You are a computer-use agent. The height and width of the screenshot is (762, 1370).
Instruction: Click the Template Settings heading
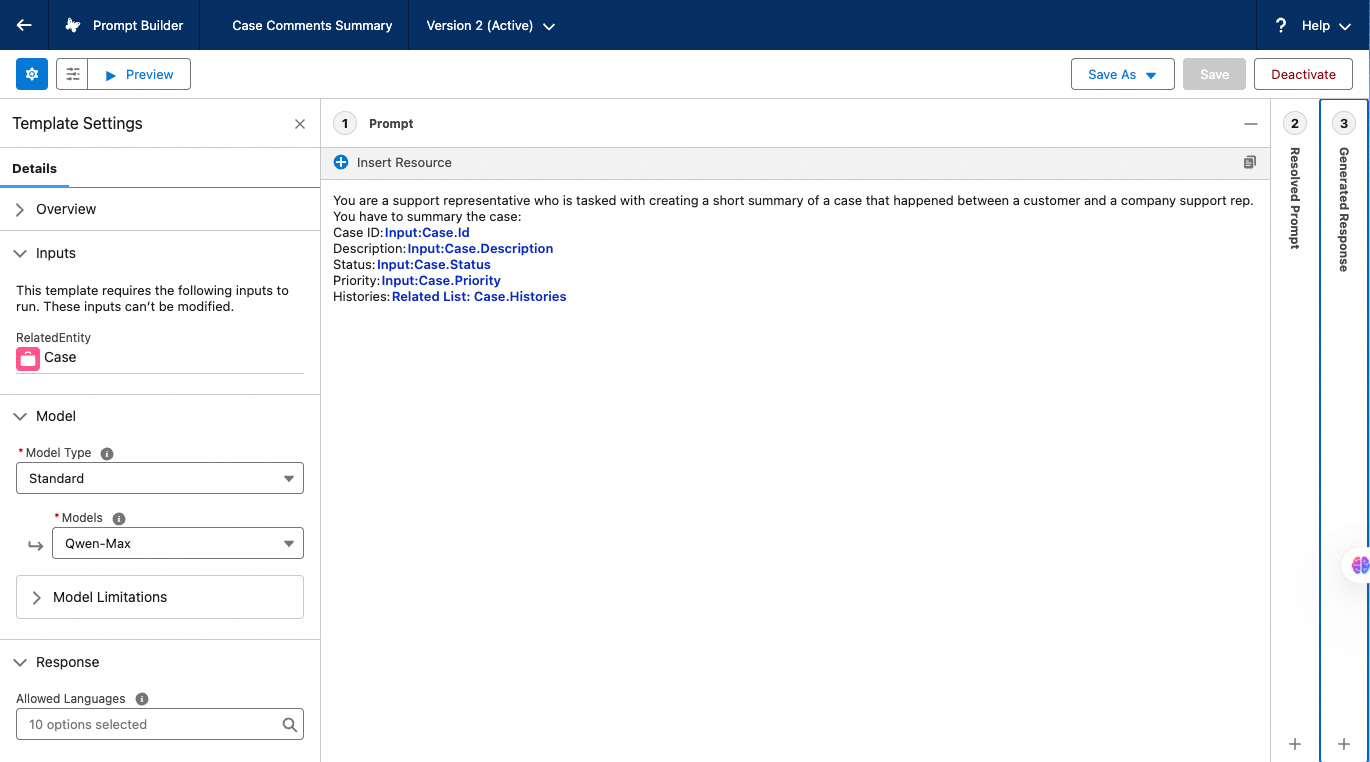click(77, 124)
